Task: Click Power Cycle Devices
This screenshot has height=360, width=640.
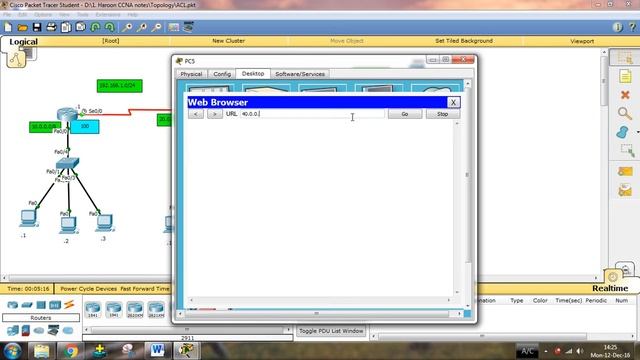Action: (89, 289)
